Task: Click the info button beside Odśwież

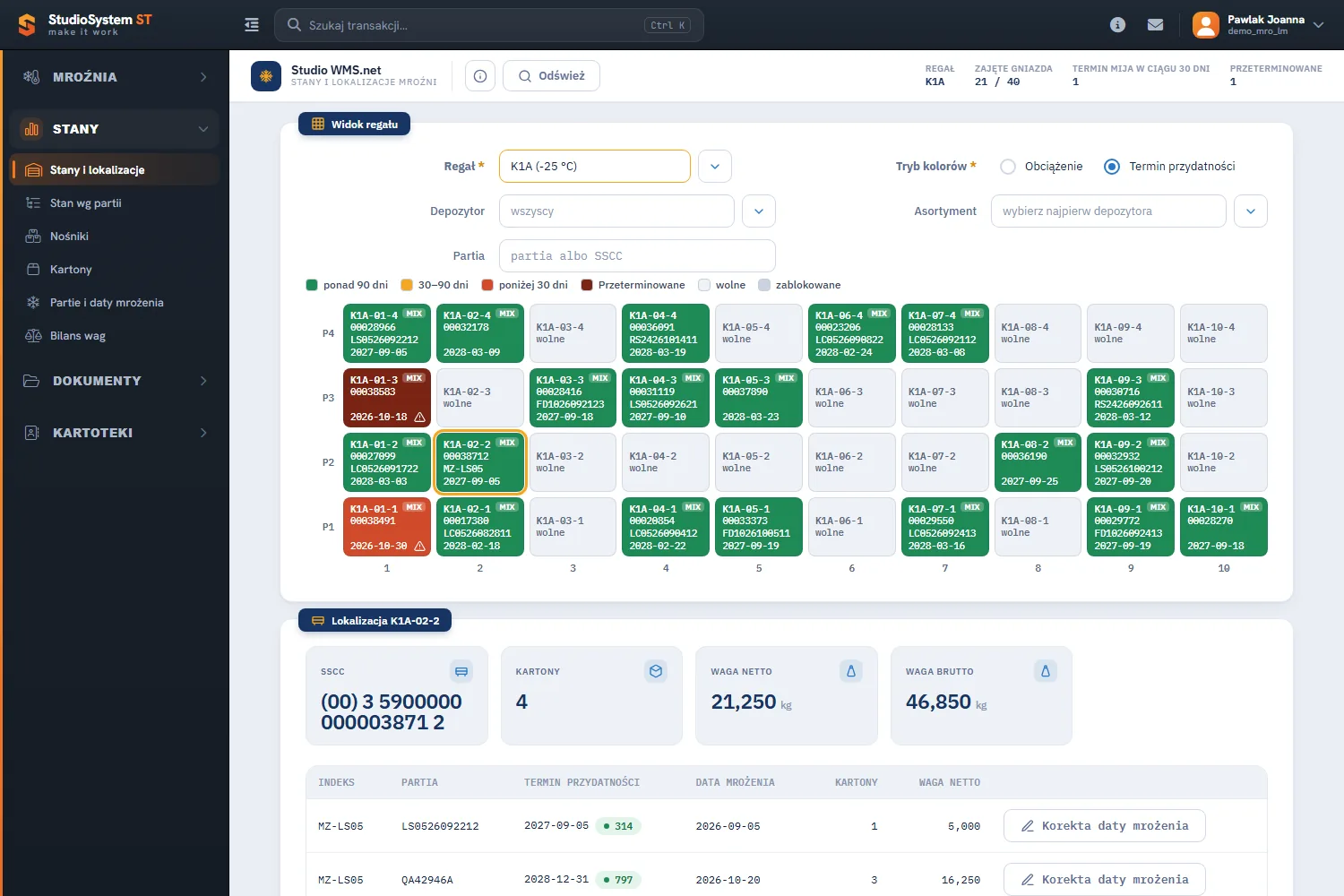Action: click(x=480, y=76)
